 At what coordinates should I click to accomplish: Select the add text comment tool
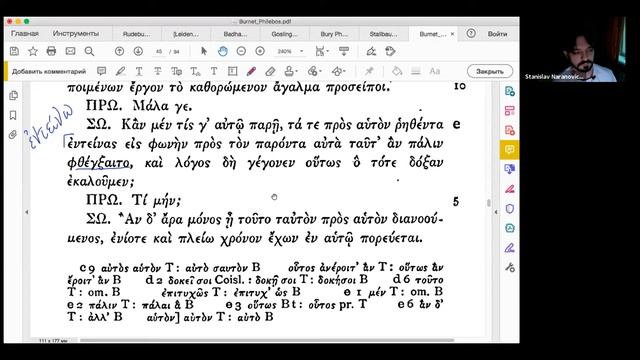pyautogui.click(x=214, y=71)
